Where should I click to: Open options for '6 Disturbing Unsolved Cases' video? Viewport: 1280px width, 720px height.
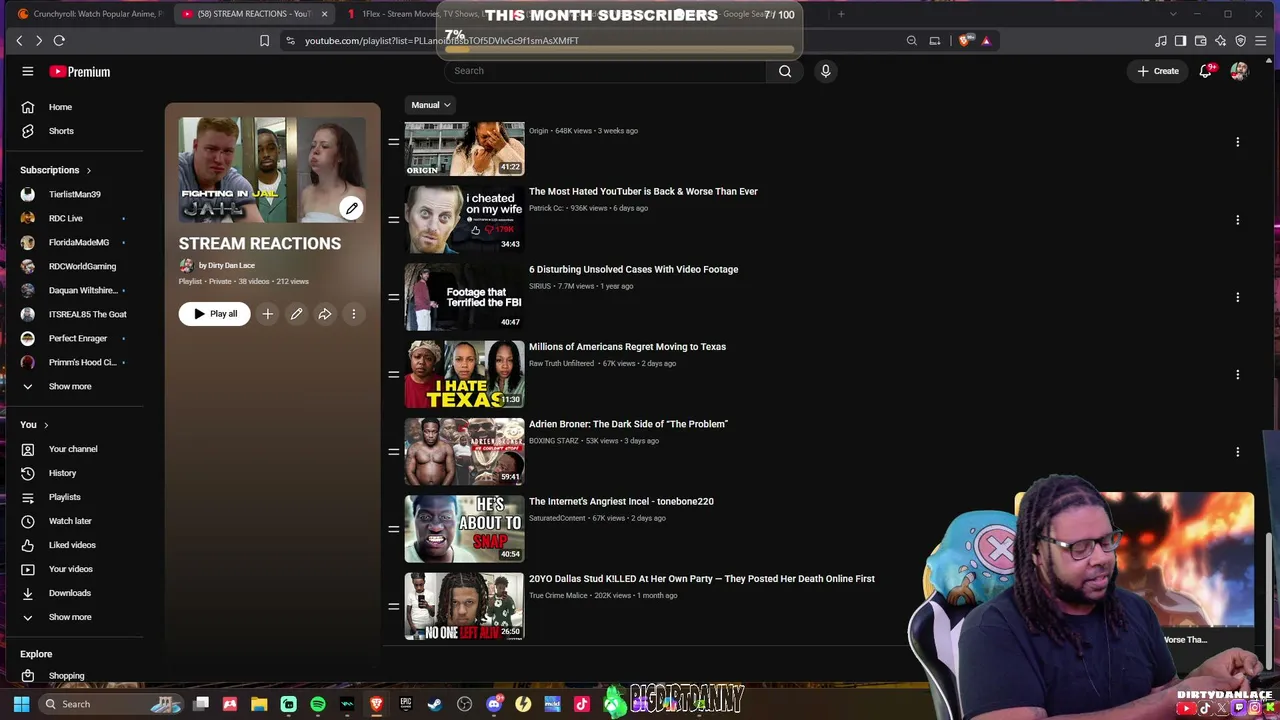coord(1237,297)
